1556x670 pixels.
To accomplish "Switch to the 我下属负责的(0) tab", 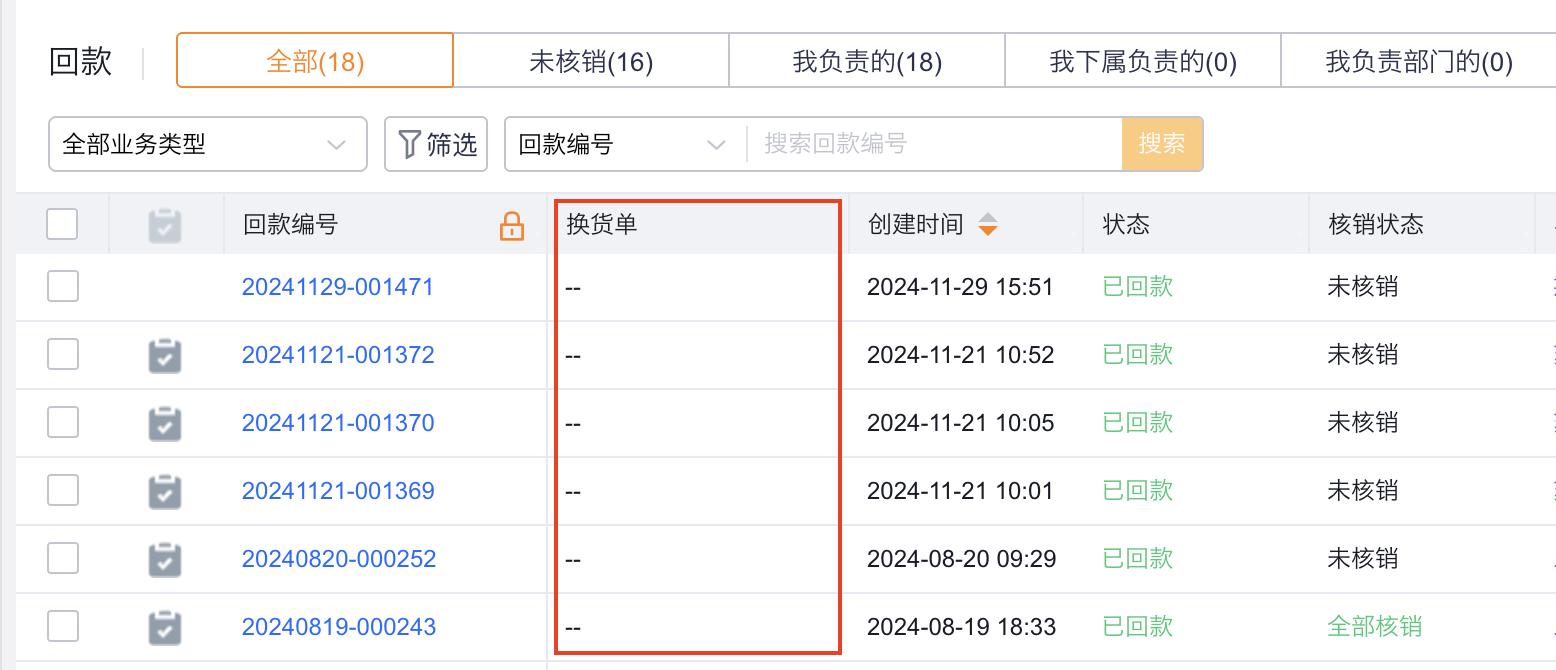I will pos(1143,61).
